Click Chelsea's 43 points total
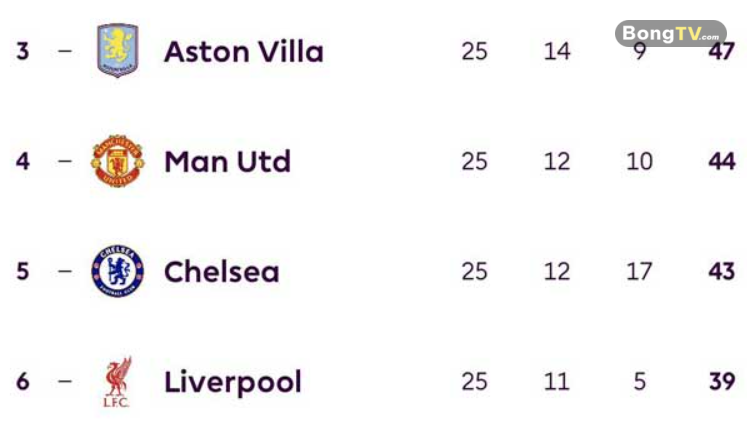This screenshot has width=747, height=431. 720,271
